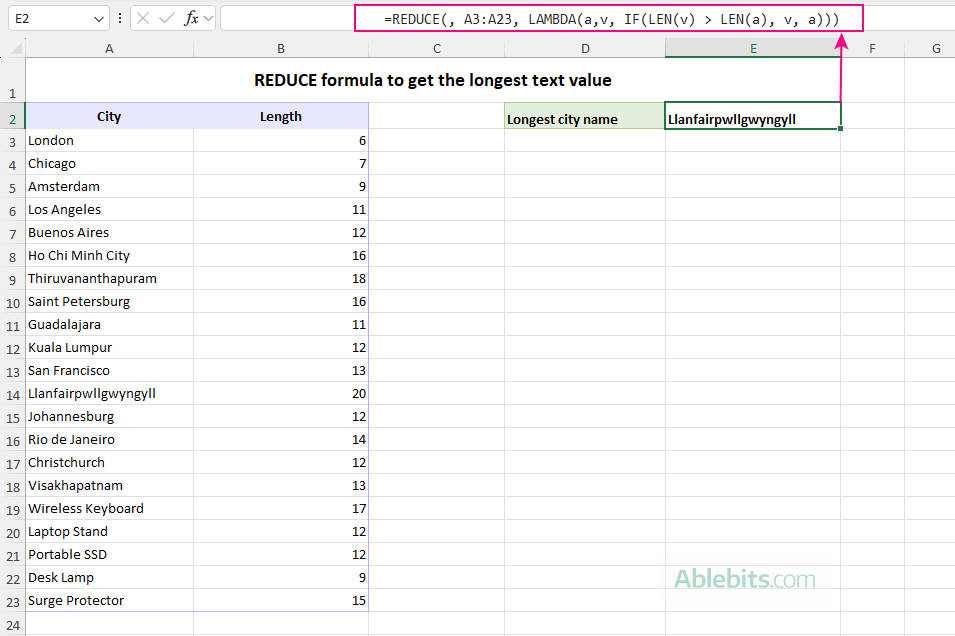
Task: Select column D header
Action: (x=585, y=48)
